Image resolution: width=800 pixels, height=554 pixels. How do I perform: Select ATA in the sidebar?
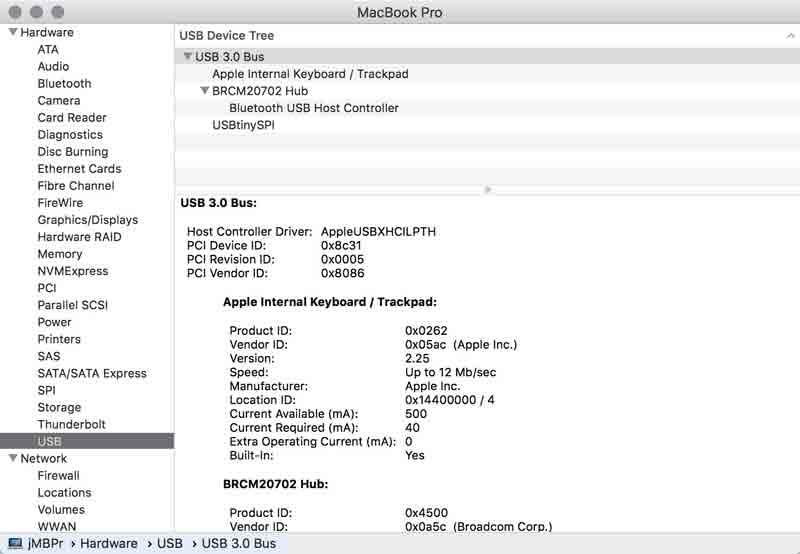click(48, 49)
